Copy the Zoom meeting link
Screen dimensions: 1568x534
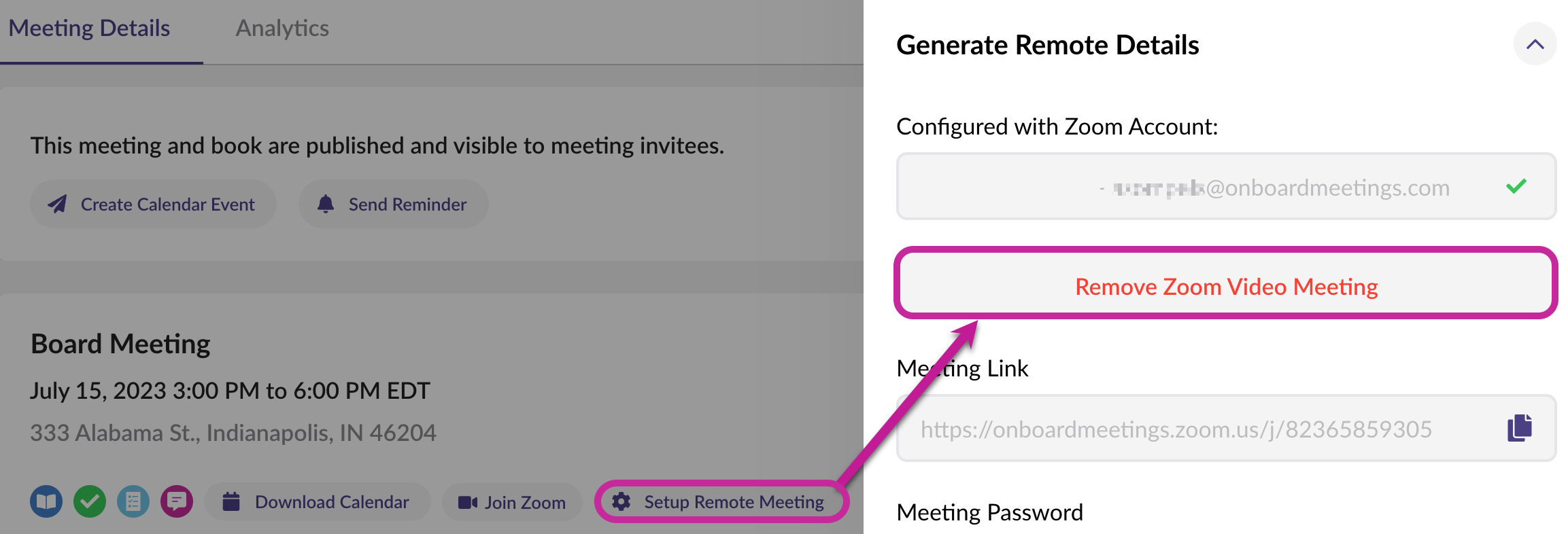pos(1519,429)
